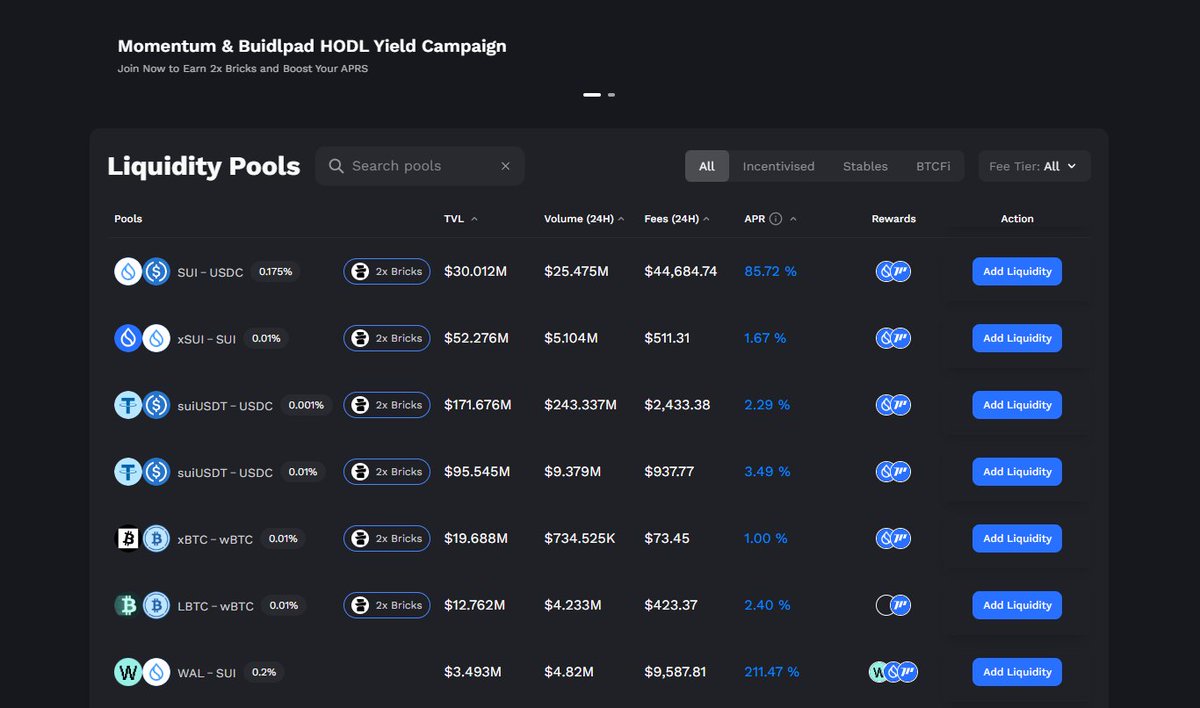Open the Fee Tier dropdown

click(1034, 166)
